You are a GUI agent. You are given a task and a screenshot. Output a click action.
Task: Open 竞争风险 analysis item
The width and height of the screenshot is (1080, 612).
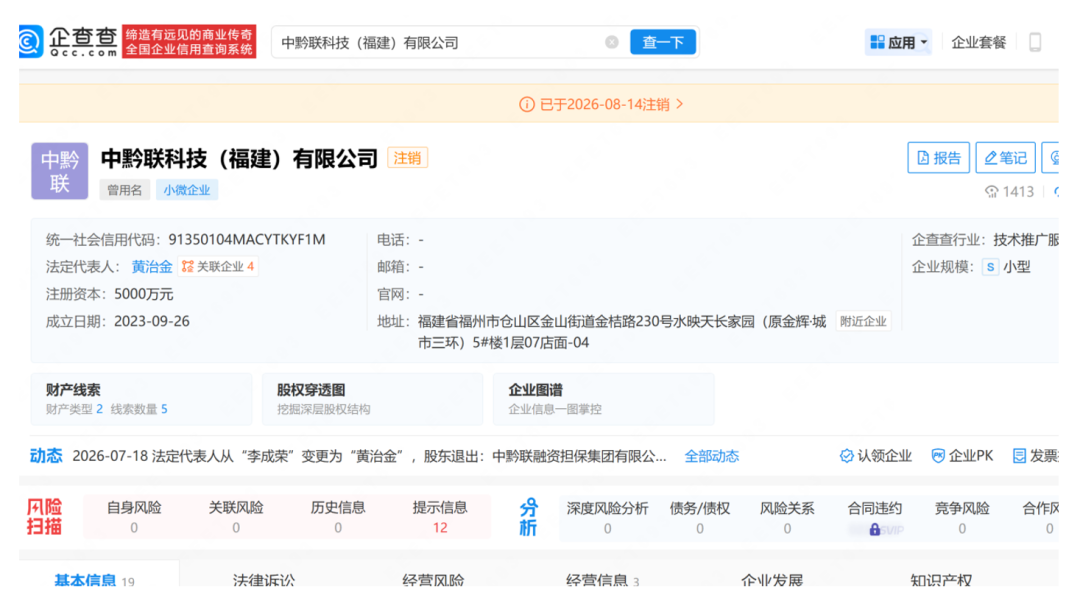(x=962, y=518)
